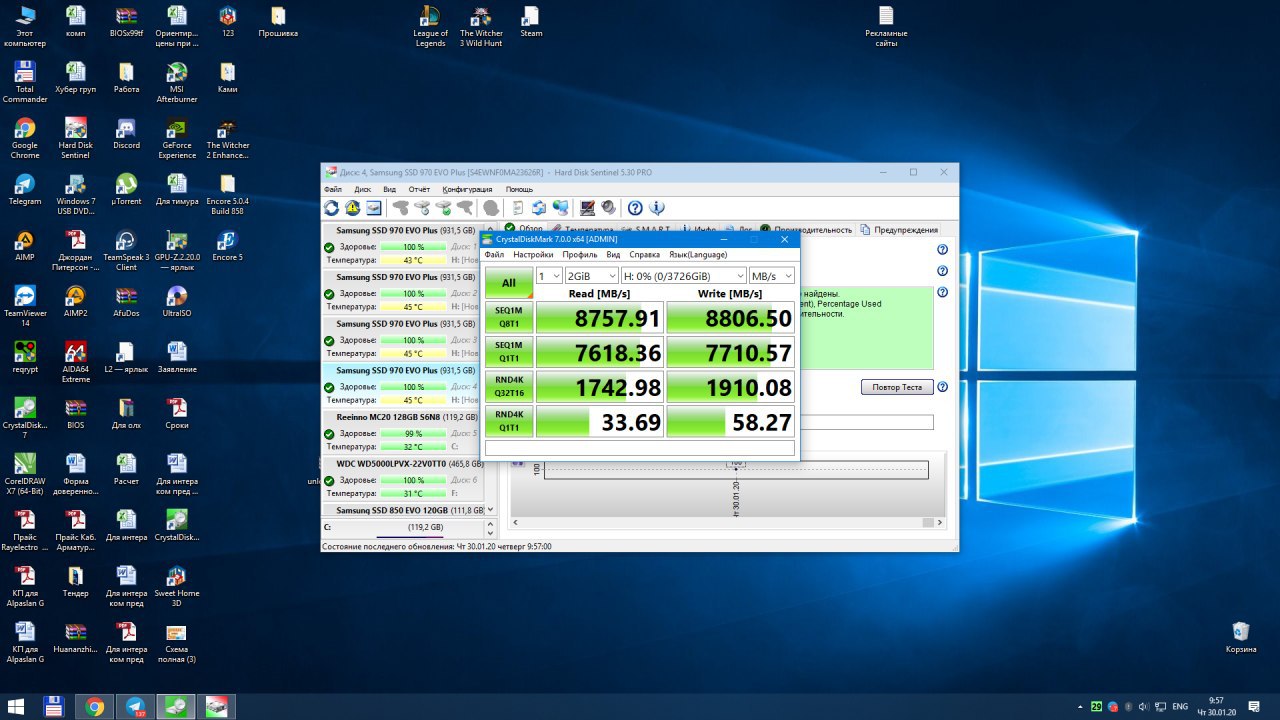Click the refresh icon in Hard Disk Sentinel toolbar

[x=331, y=208]
